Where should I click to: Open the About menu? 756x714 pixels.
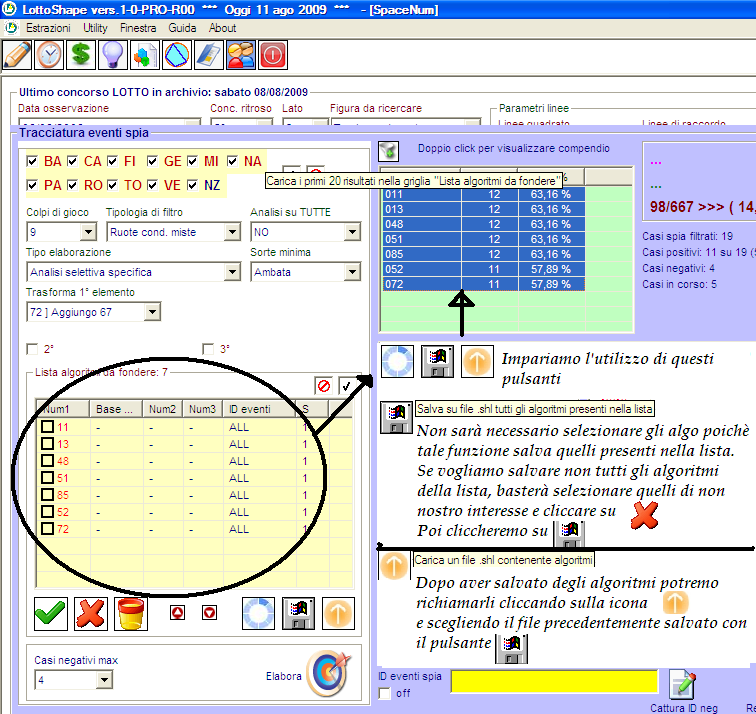coord(222,28)
